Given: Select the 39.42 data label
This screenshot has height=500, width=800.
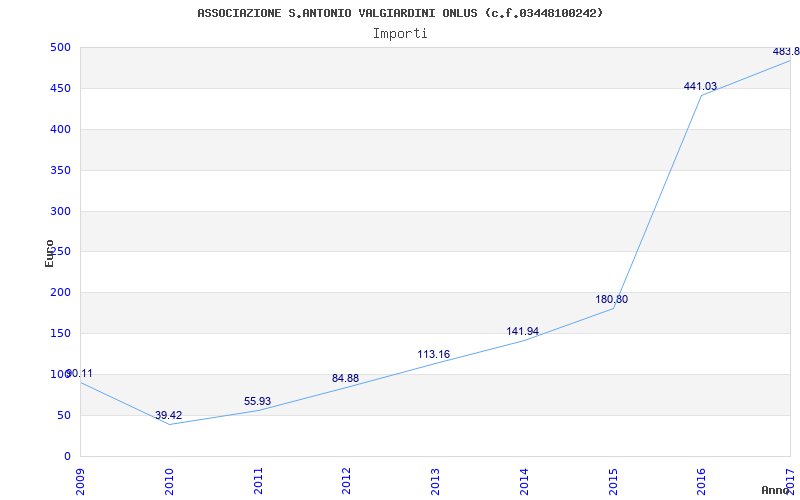Looking at the screenshot, I should pos(168,415).
